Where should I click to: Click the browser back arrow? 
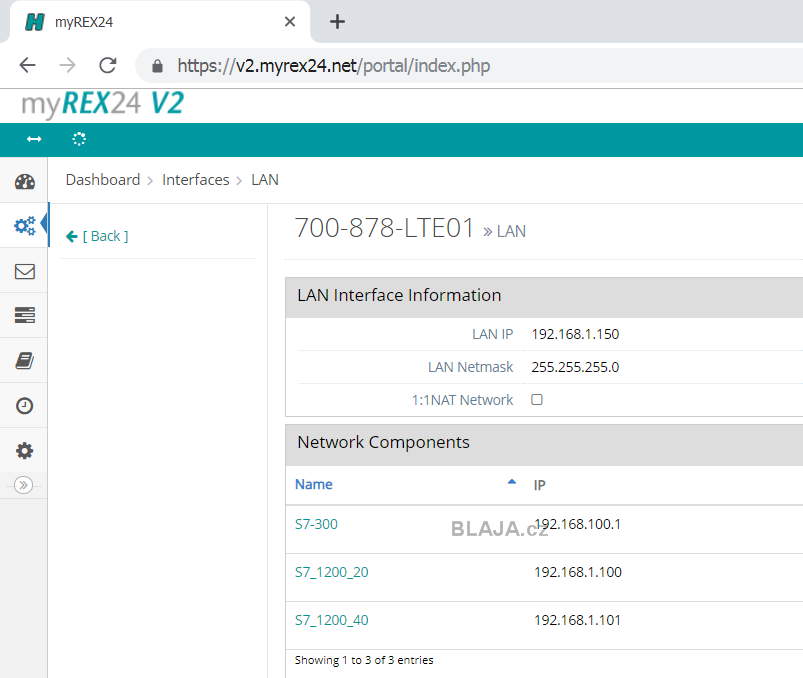click(x=27, y=66)
